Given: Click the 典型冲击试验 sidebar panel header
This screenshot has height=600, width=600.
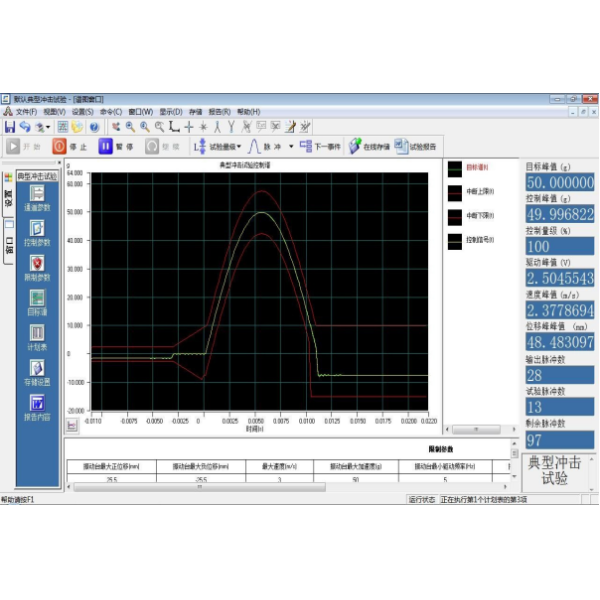Looking at the screenshot, I should (x=37, y=176).
